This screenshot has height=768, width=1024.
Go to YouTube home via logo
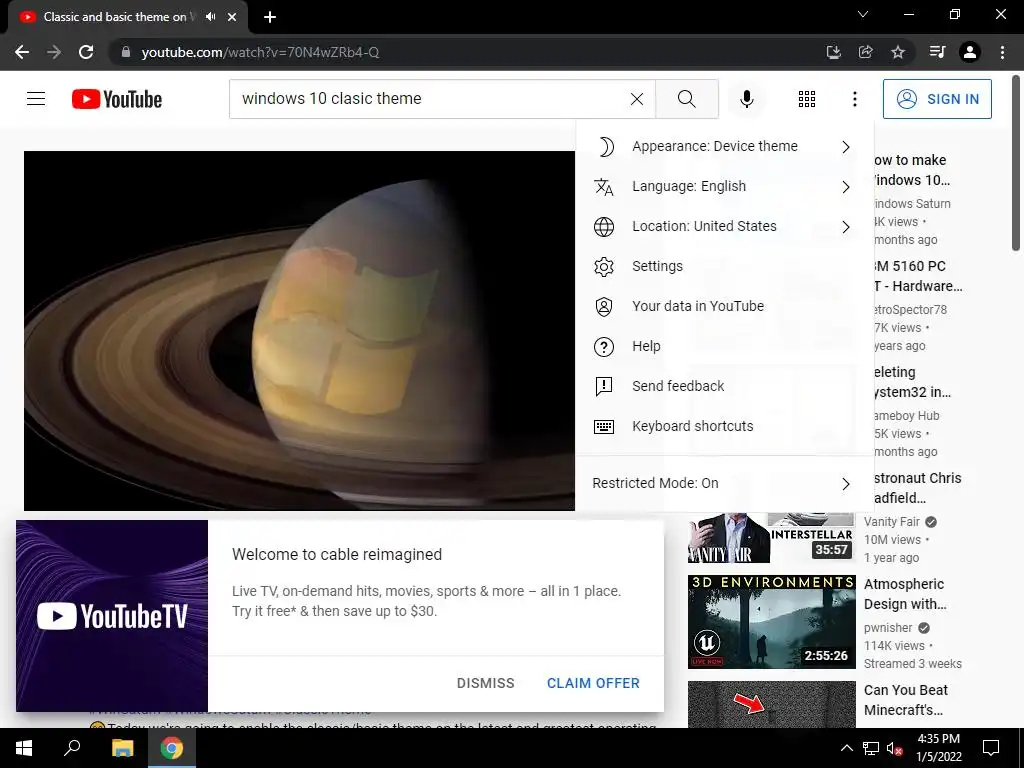[117, 99]
